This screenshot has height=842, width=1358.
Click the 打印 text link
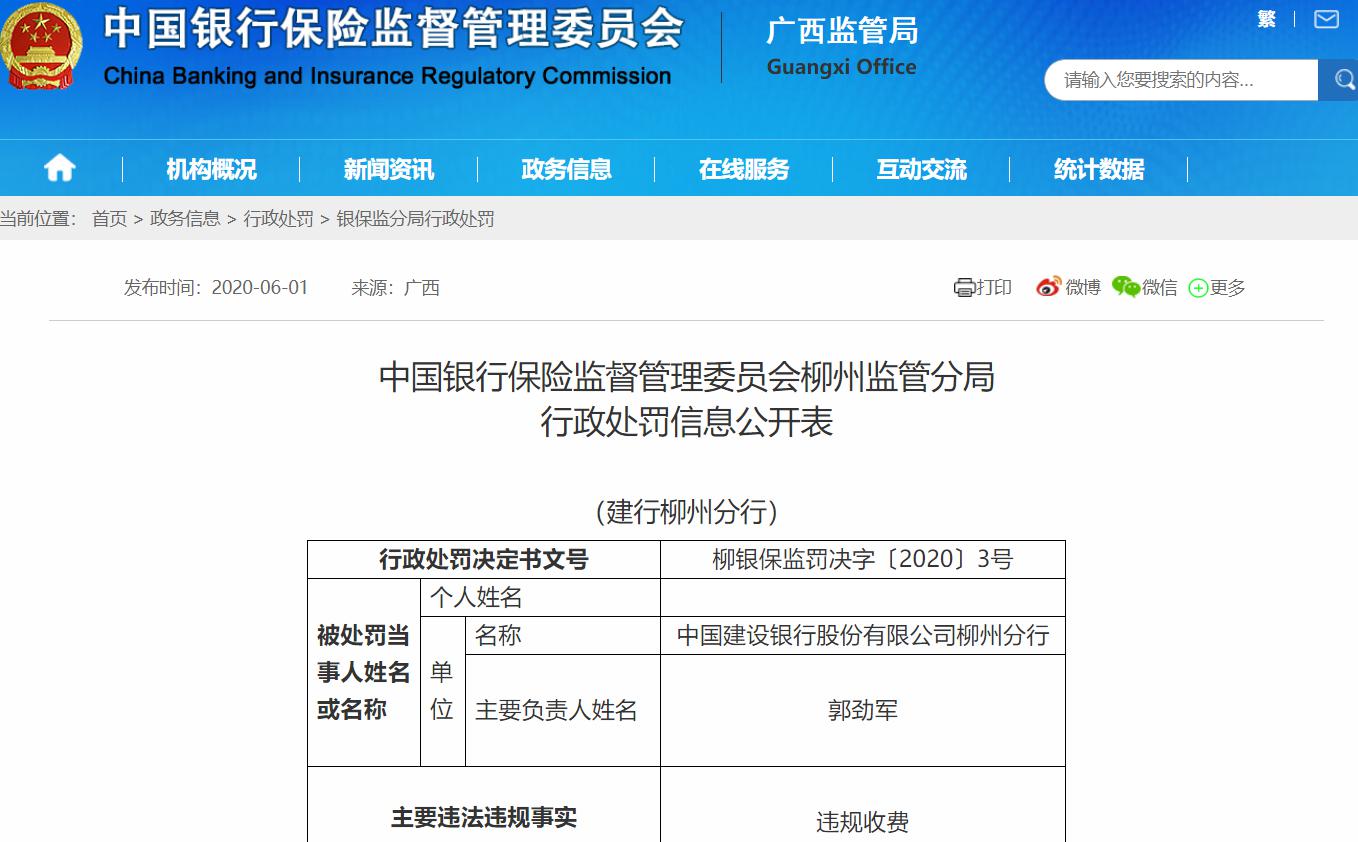994,288
